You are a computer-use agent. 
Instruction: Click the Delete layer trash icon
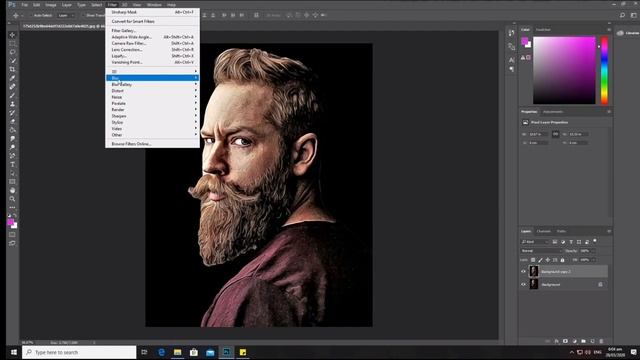tap(601, 341)
